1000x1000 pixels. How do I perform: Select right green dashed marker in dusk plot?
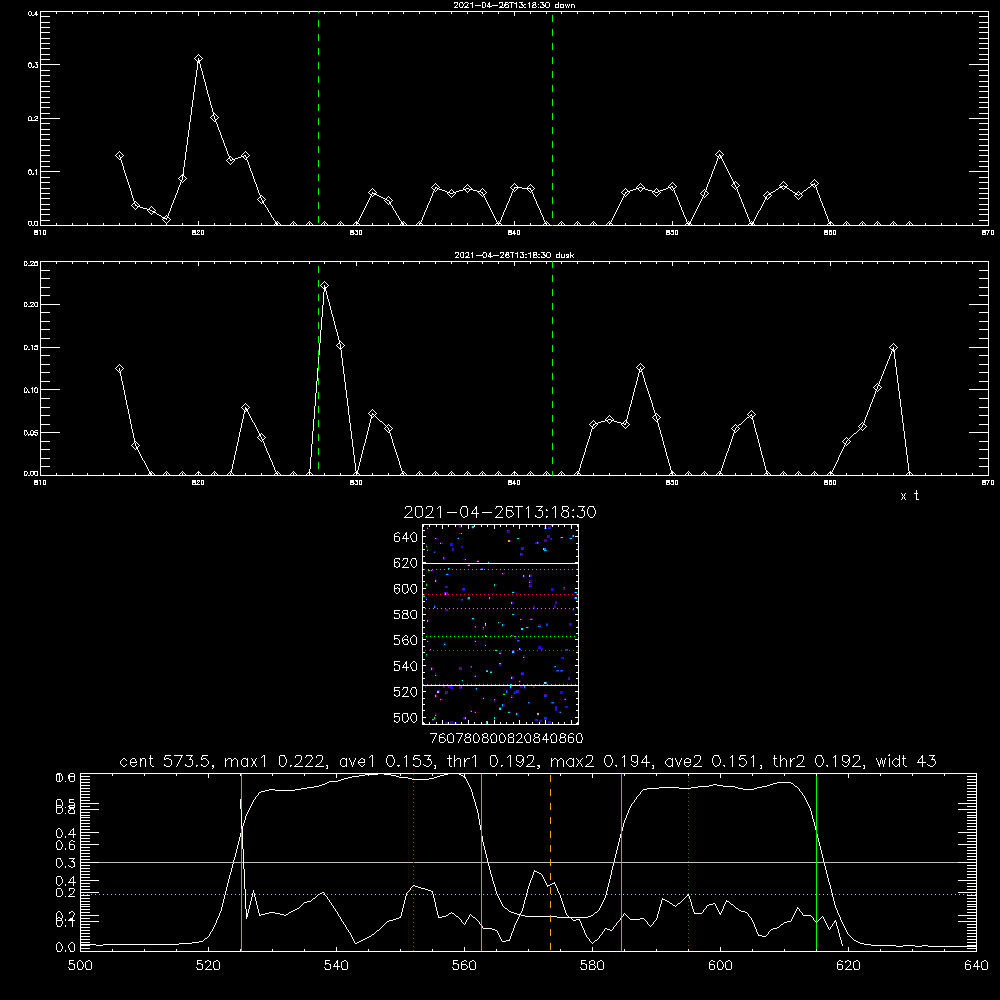(552, 368)
